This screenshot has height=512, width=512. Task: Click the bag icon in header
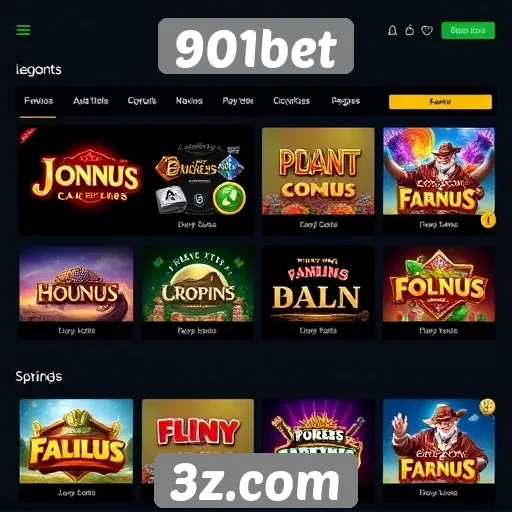tap(410, 30)
